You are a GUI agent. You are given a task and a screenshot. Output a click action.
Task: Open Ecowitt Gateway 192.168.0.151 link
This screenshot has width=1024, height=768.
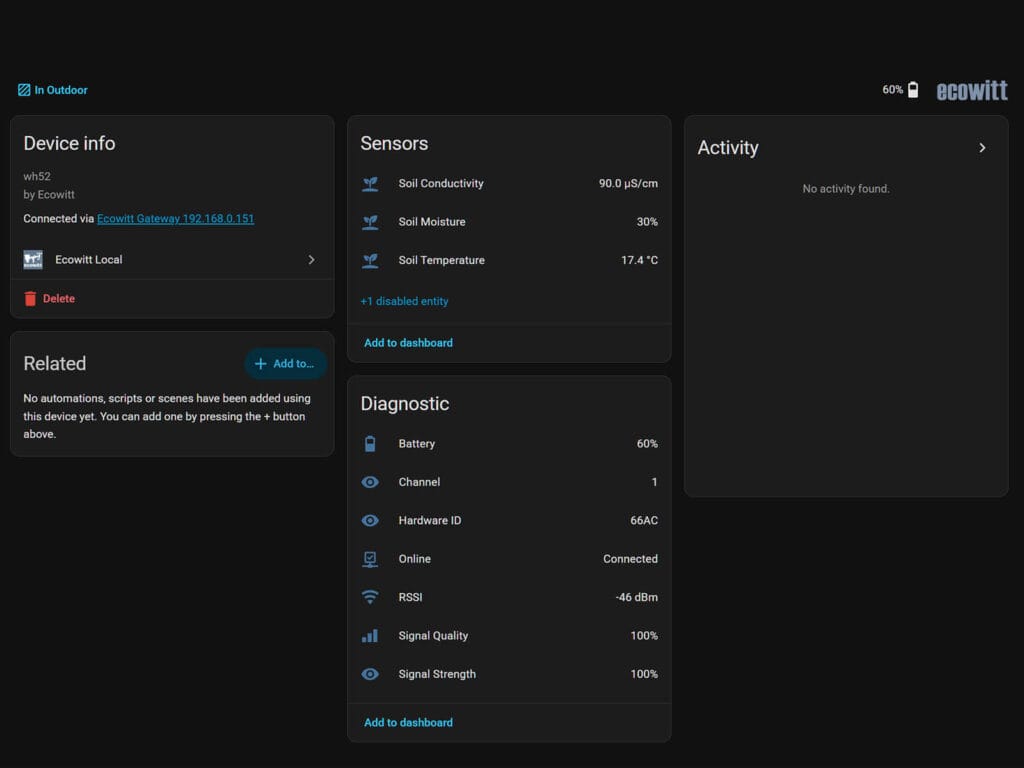(176, 219)
